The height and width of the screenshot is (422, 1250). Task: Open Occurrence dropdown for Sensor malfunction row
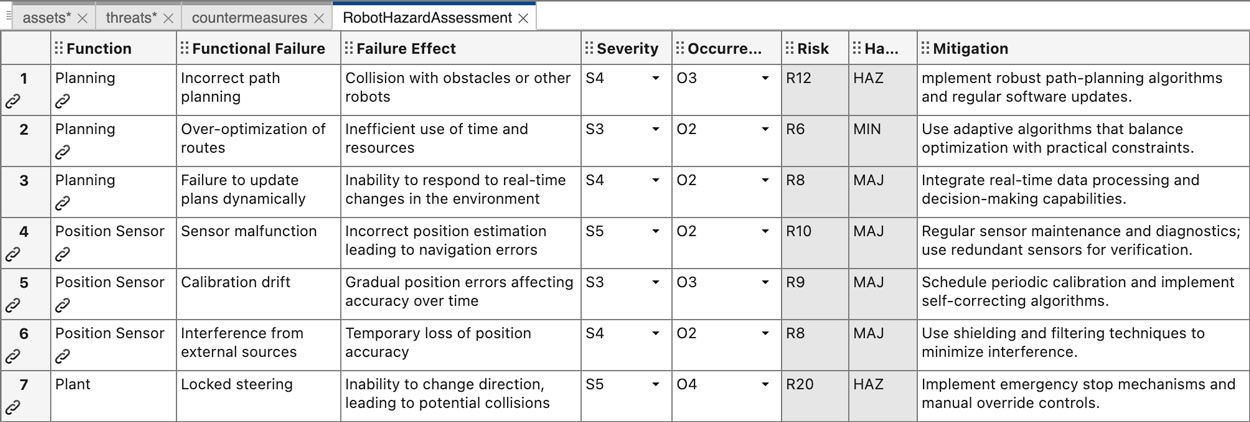[x=765, y=231]
